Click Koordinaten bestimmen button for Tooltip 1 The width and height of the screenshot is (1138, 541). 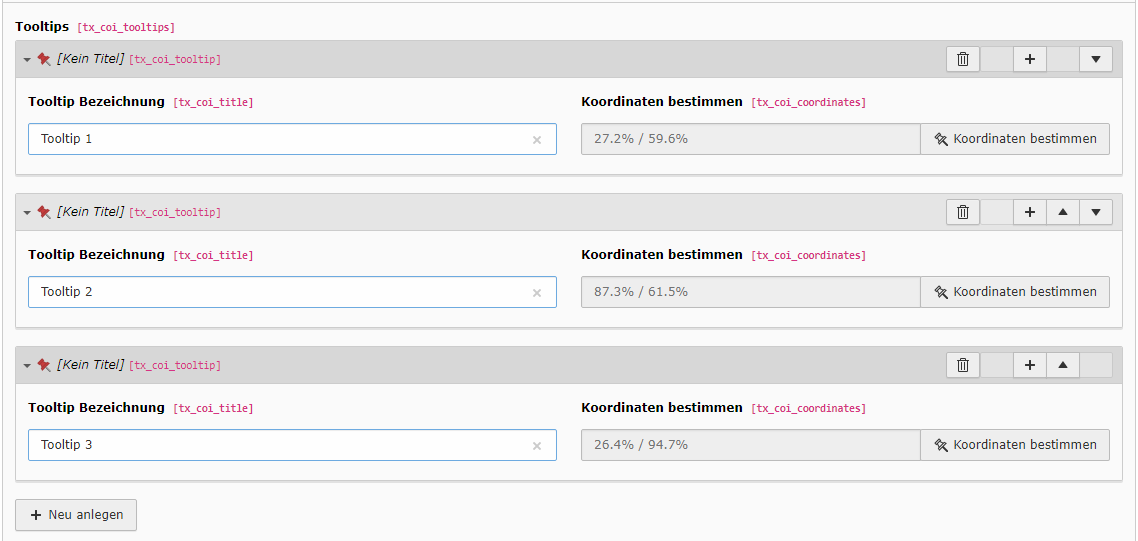point(1015,139)
